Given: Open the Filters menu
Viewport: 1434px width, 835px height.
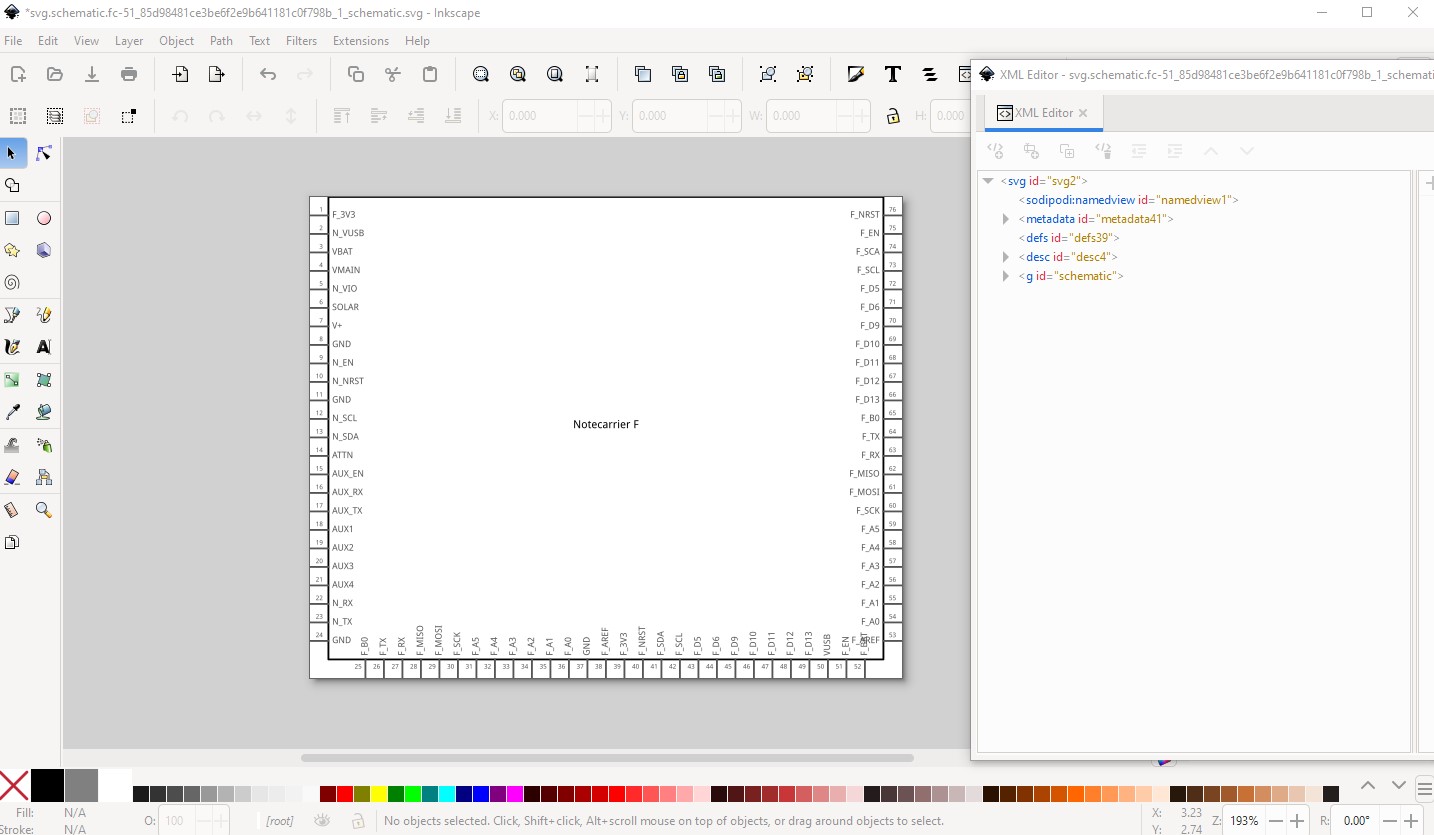Looking at the screenshot, I should [x=301, y=41].
